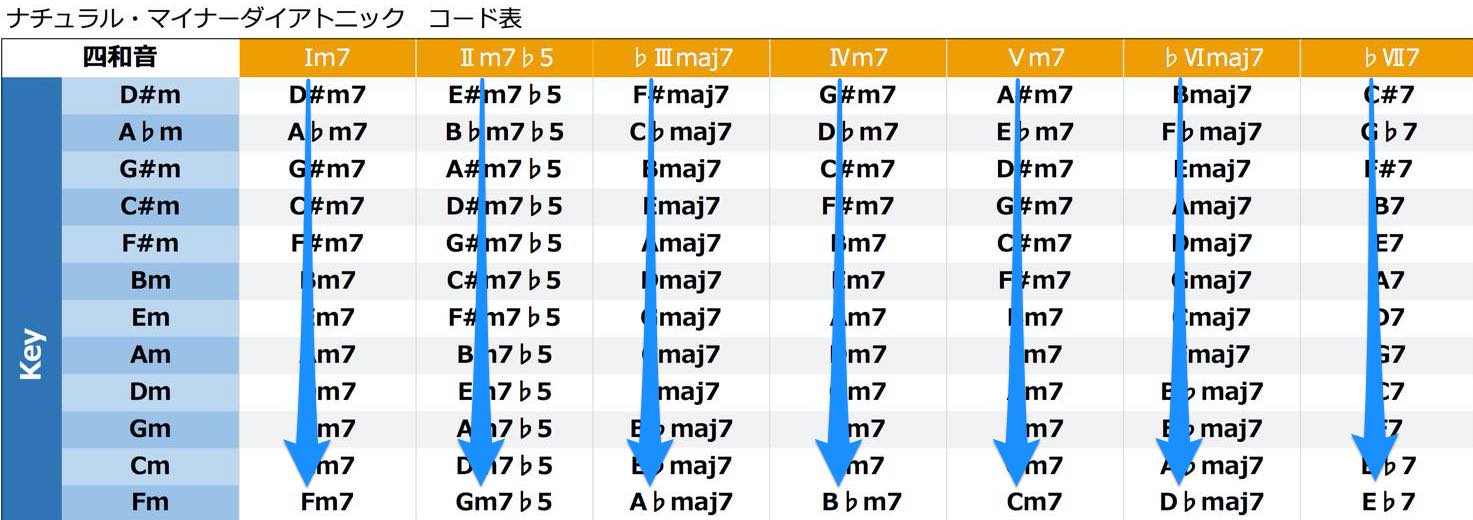1473x520 pixels.
Task: Click Amaj7 in the C#m row
Action: [1212, 206]
